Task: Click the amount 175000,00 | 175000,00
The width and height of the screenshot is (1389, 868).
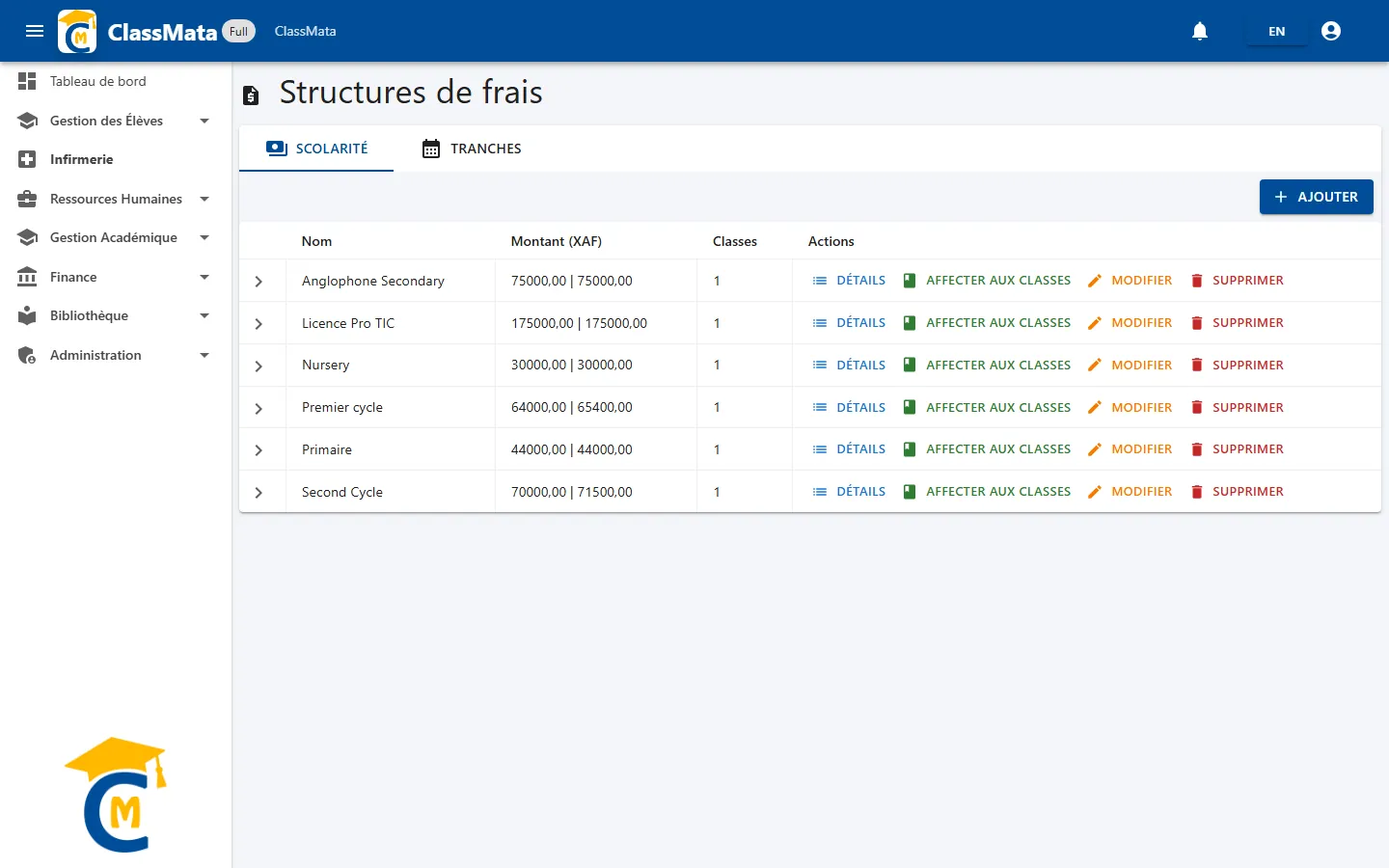Action: 579,323
